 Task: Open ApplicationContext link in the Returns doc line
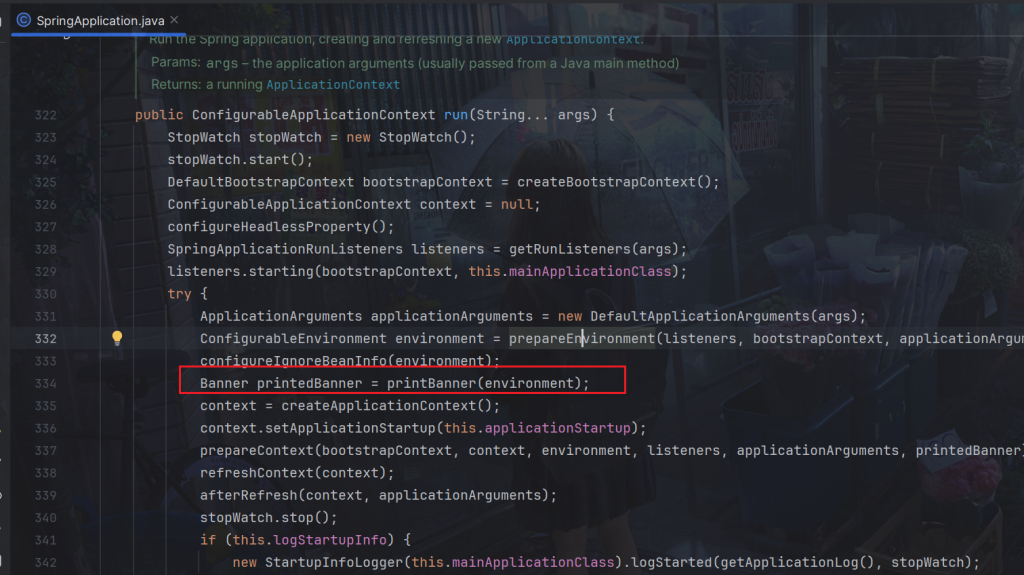333,85
